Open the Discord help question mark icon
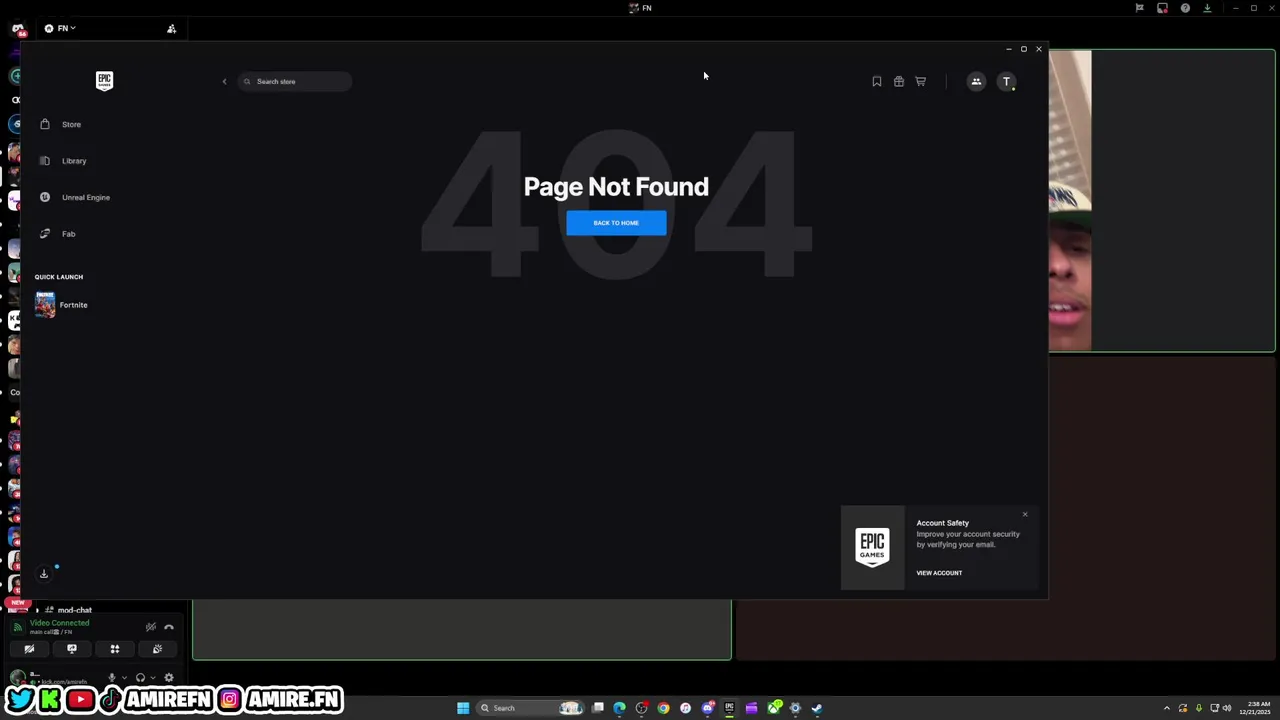The width and height of the screenshot is (1280, 720). pyautogui.click(x=1185, y=8)
